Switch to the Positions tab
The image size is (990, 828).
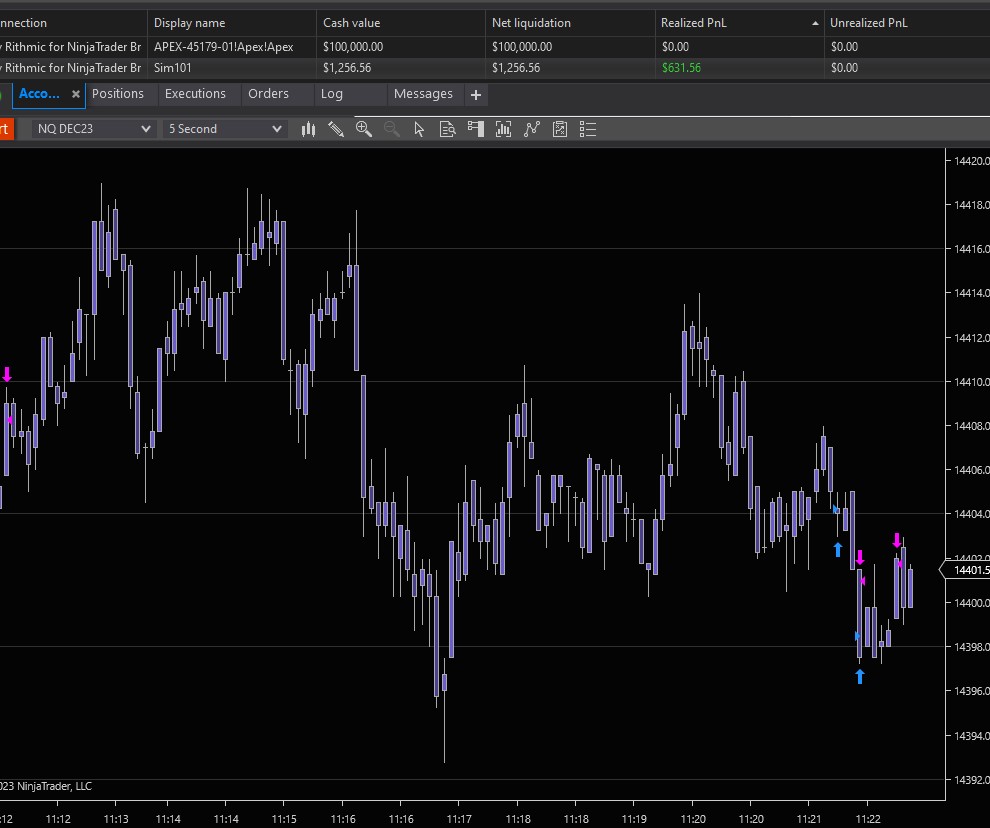118,94
